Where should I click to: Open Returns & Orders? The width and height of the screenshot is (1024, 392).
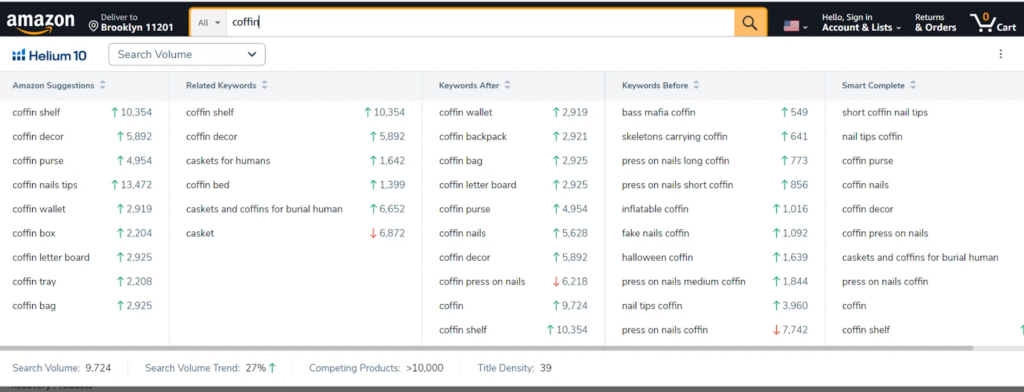coord(935,23)
